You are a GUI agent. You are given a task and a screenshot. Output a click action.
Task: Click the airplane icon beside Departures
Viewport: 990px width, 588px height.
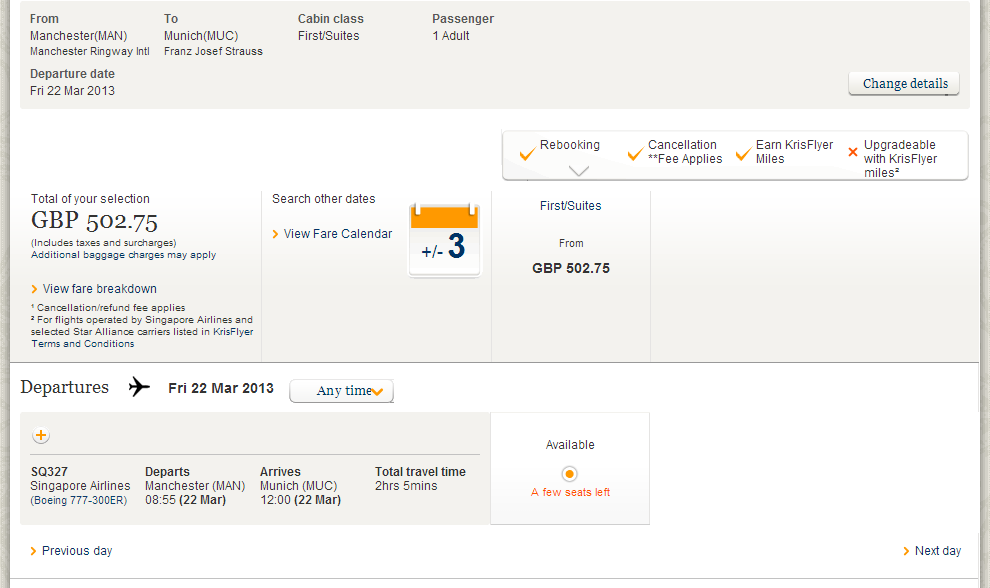click(139, 388)
